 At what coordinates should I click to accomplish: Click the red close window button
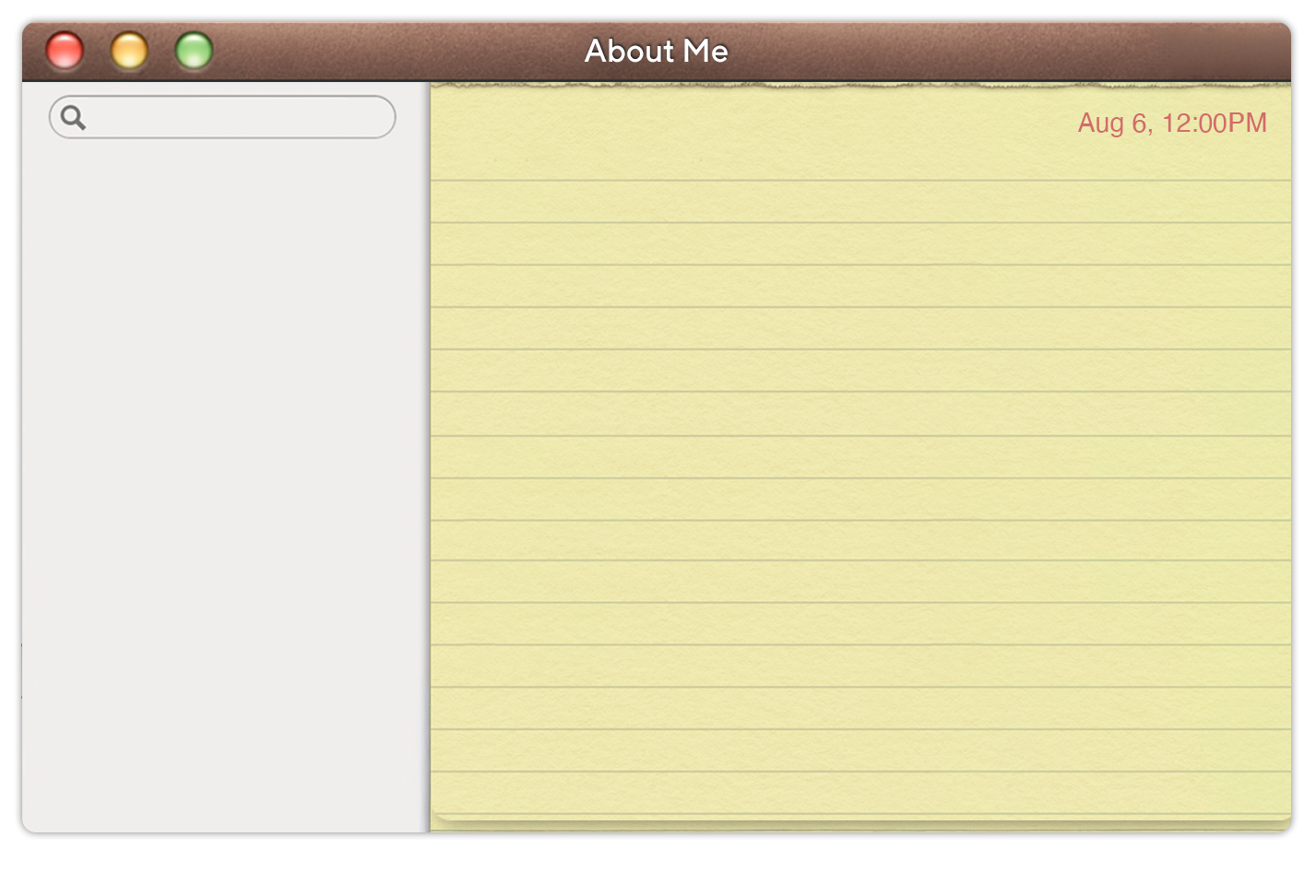[65, 51]
